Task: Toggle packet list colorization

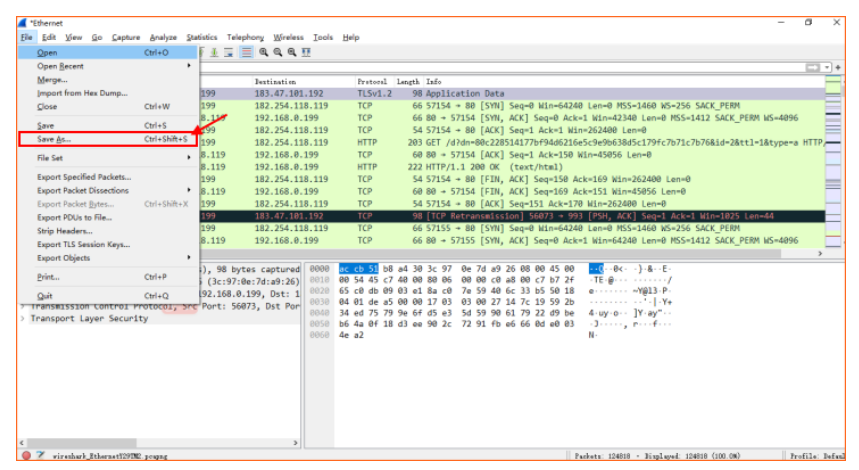Action: point(246,52)
